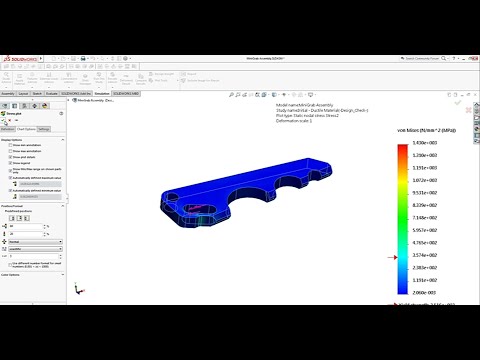Open the Options gear icon in the top toolbar
The height and width of the screenshot is (360, 480).
tap(125, 59)
